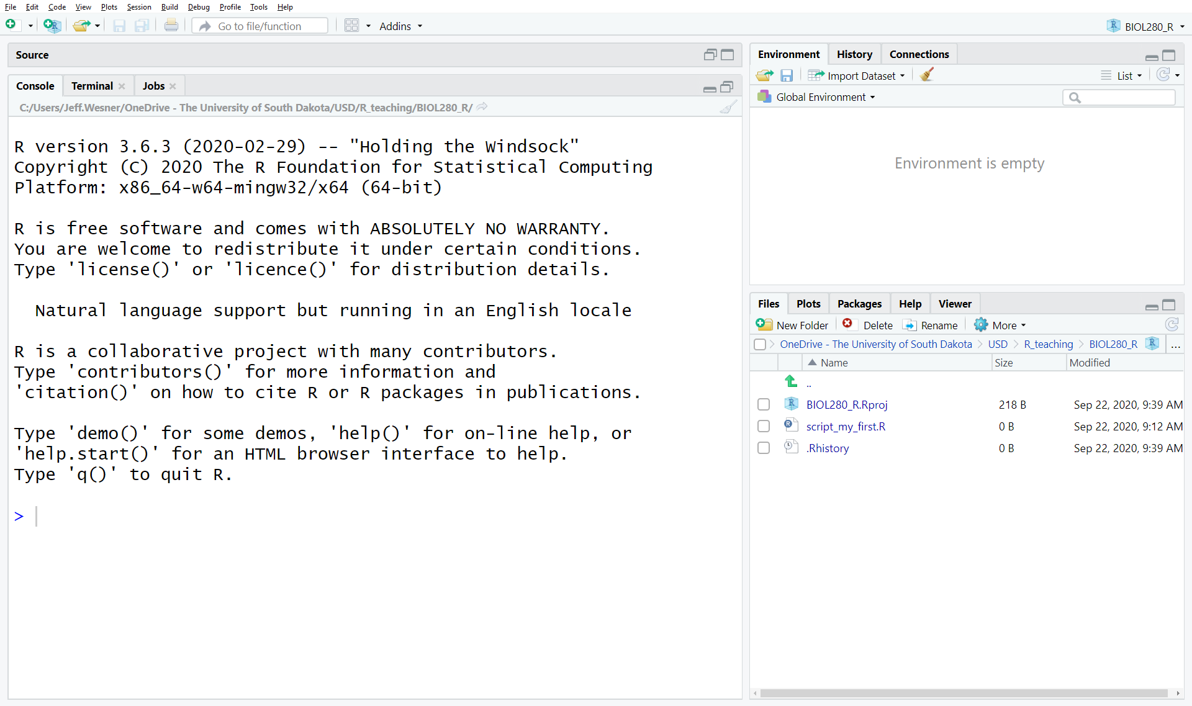Image resolution: width=1192 pixels, height=706 pixels.
Task: Select the script_my_first.R checkbox
Action: 764,427
